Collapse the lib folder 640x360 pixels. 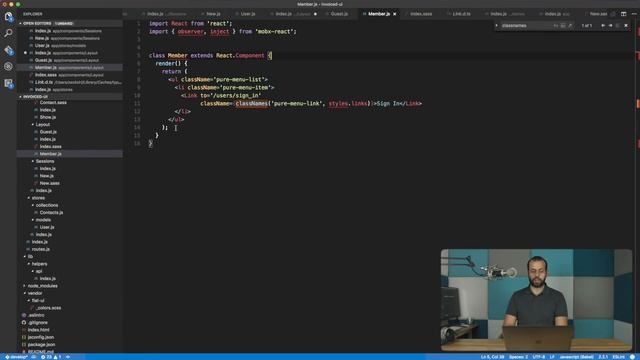tap(30, 257)
